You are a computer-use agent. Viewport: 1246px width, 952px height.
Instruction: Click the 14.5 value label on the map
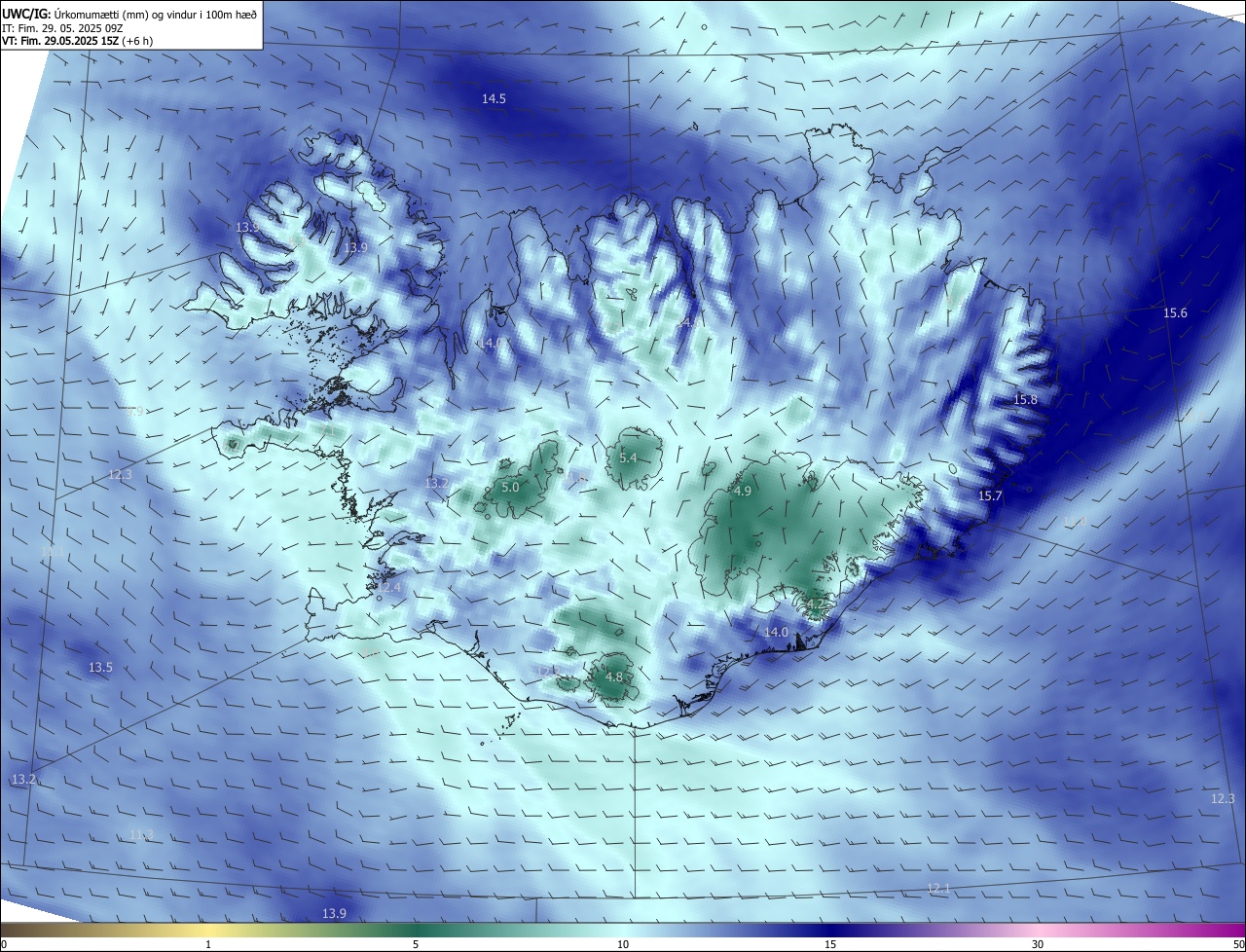tap(494, 99)
